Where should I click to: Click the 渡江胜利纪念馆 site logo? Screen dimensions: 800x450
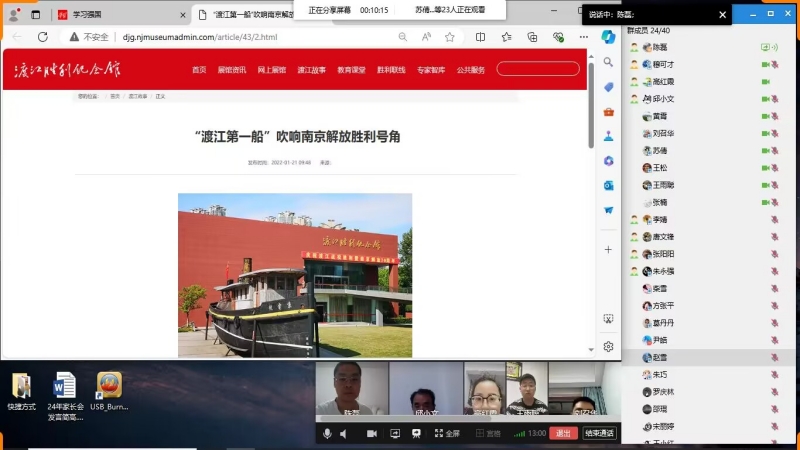tap(67, 69)
